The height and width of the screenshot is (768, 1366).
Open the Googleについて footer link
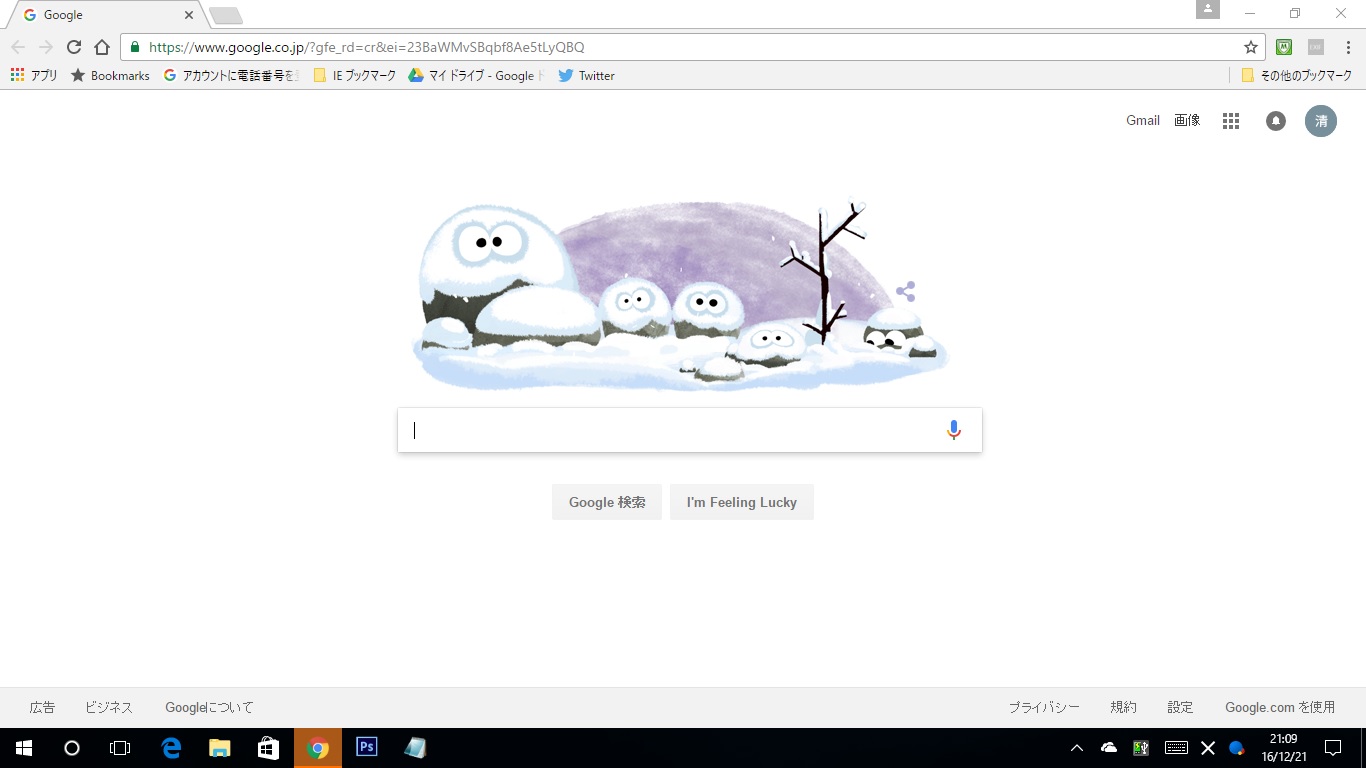click(210, 707)
